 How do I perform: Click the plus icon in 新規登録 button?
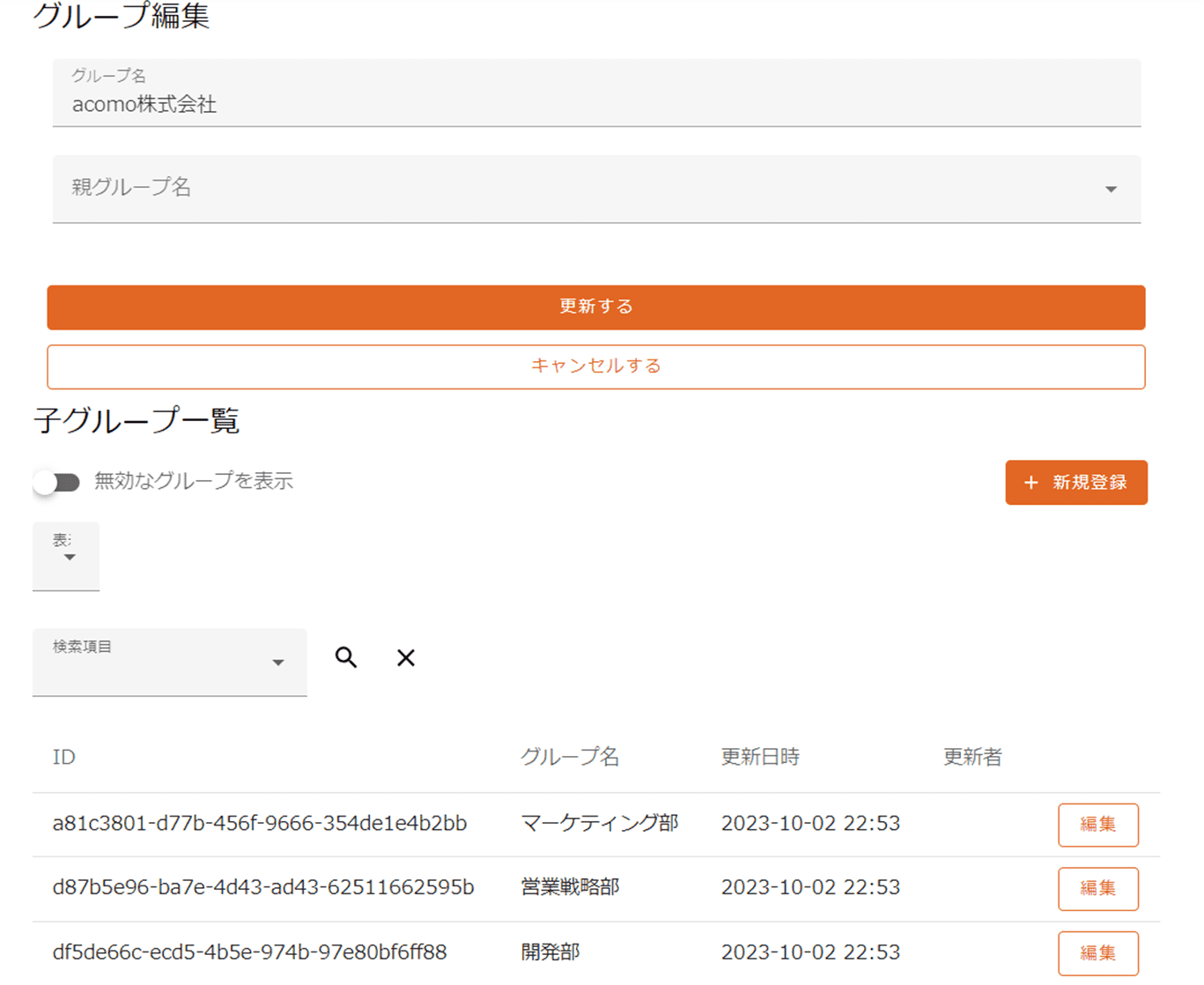pyautogui.click(x=1030, y=483)
